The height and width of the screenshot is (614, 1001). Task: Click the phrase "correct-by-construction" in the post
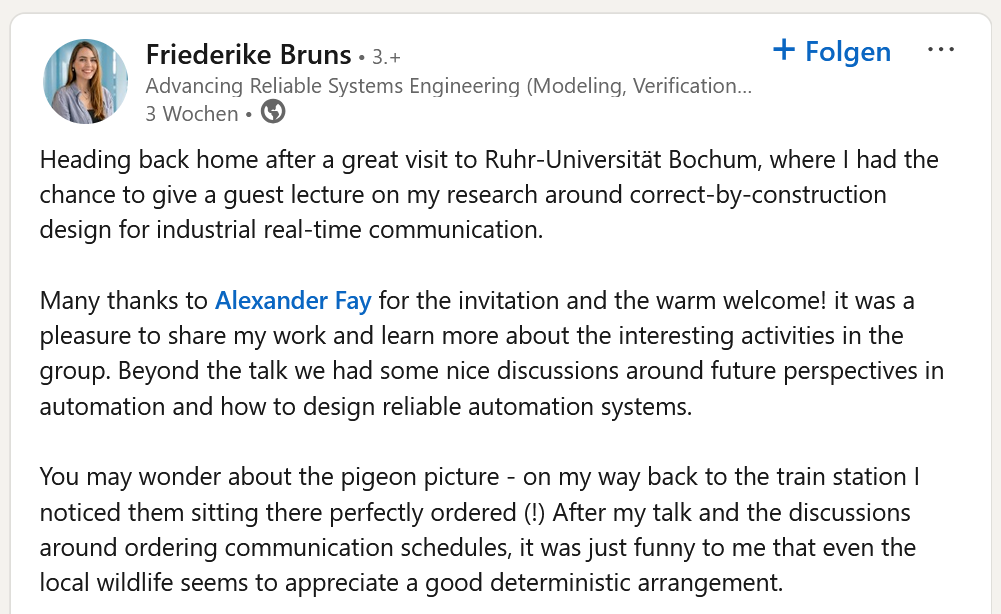pyautogui.click(x=758, y=194)
